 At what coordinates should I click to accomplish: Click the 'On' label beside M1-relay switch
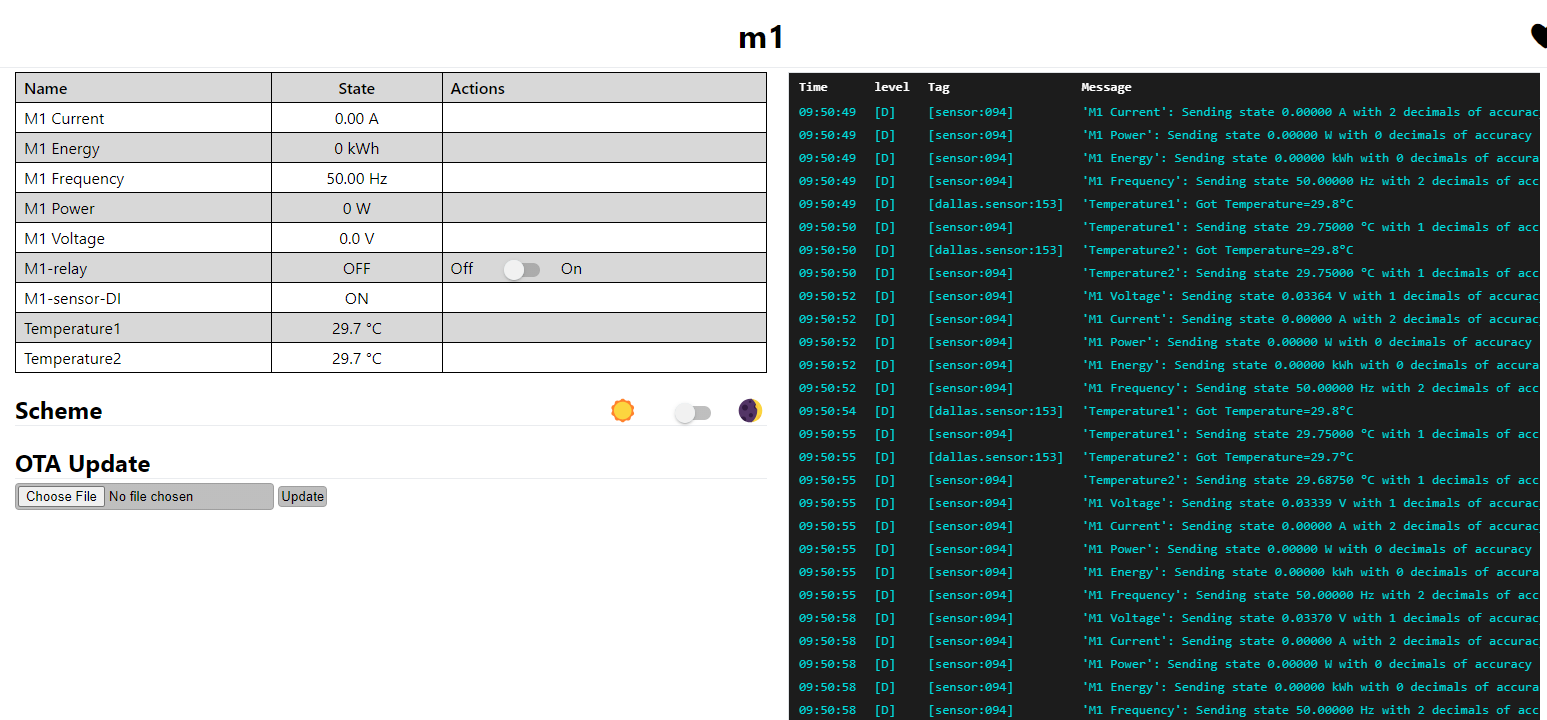pyautogui.click(x=571, y=269)
